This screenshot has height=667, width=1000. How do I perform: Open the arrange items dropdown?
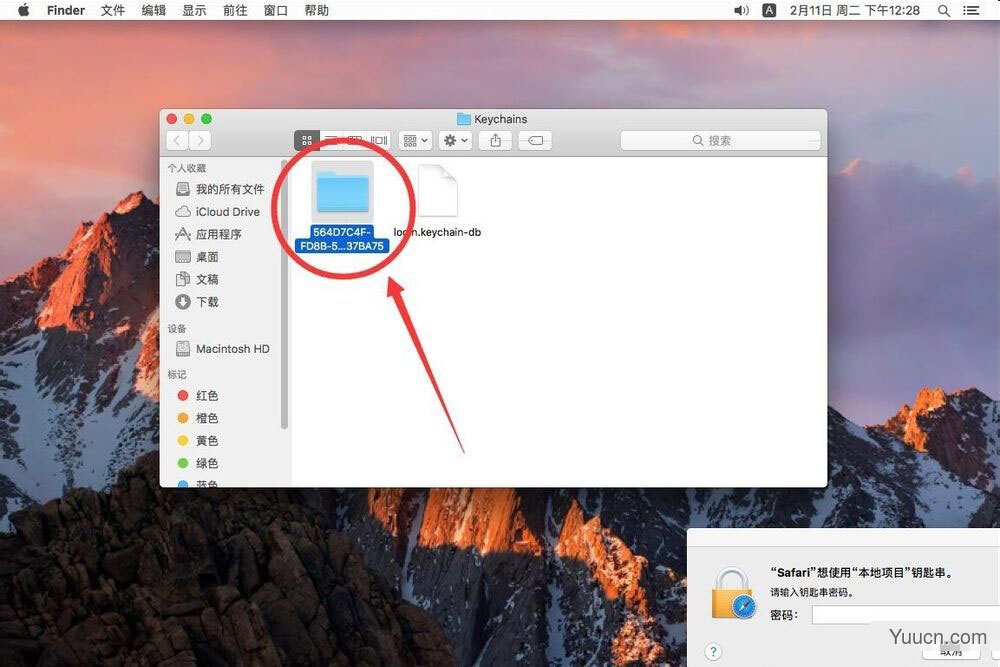point(415,140)
